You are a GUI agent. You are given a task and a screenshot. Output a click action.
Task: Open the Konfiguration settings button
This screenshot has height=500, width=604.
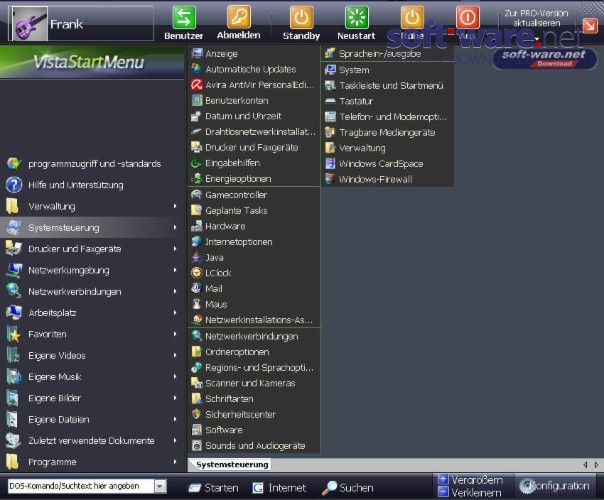click(x=554, y=486)
